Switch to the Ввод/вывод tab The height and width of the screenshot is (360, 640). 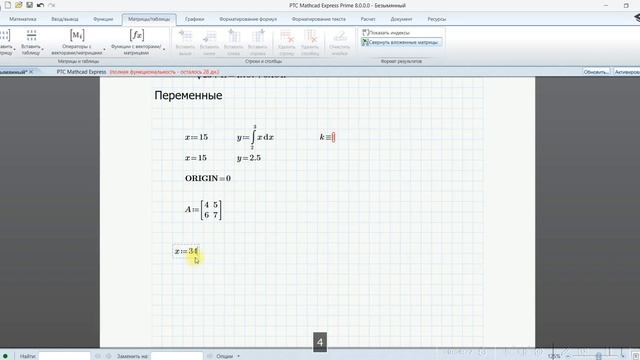pyautogui.click(x=65, y=19)
